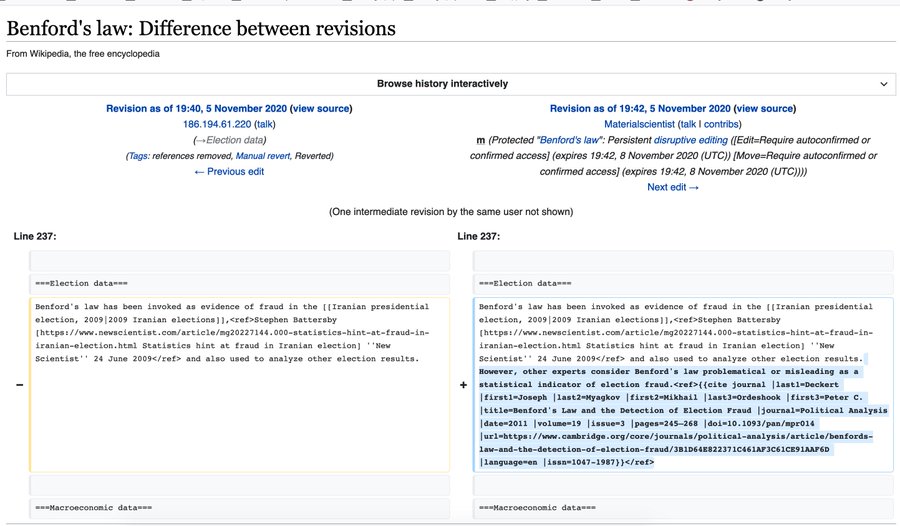
Task: Open the talk page for 186.194.61.220
Action: (266, 124)
